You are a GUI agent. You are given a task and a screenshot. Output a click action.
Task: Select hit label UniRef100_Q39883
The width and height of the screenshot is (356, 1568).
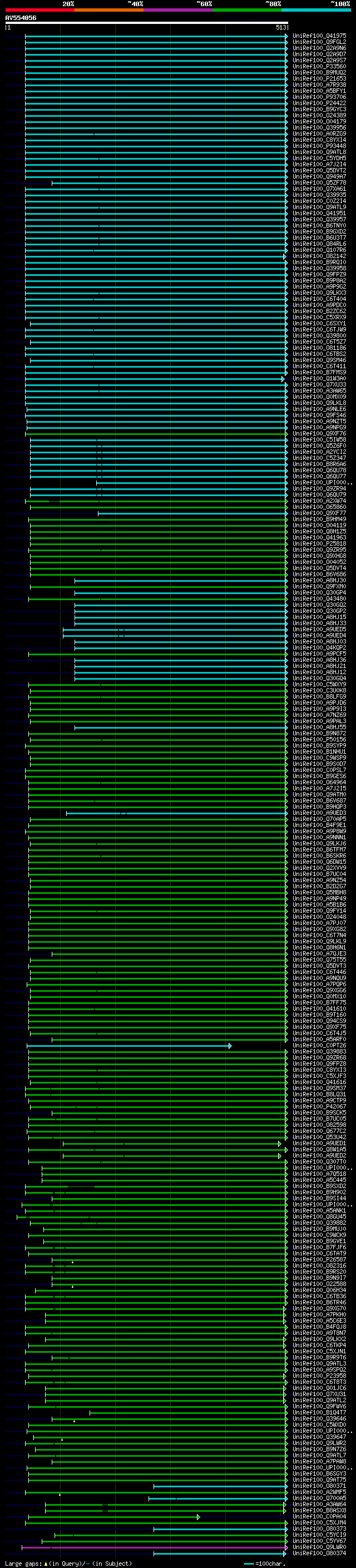click(319, 1052)
